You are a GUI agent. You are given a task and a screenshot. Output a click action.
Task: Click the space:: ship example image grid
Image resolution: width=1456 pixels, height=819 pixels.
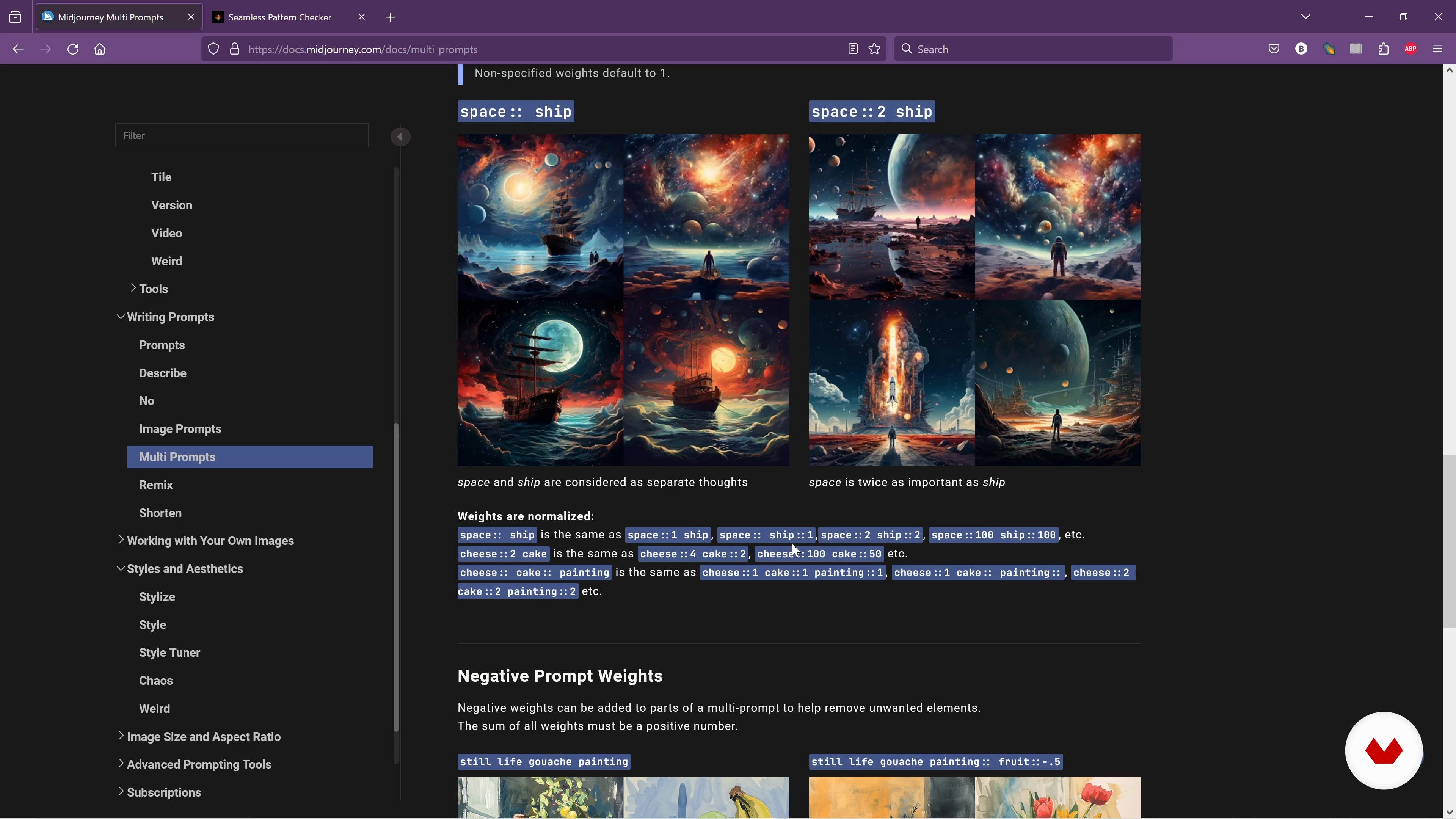[623, 300]
